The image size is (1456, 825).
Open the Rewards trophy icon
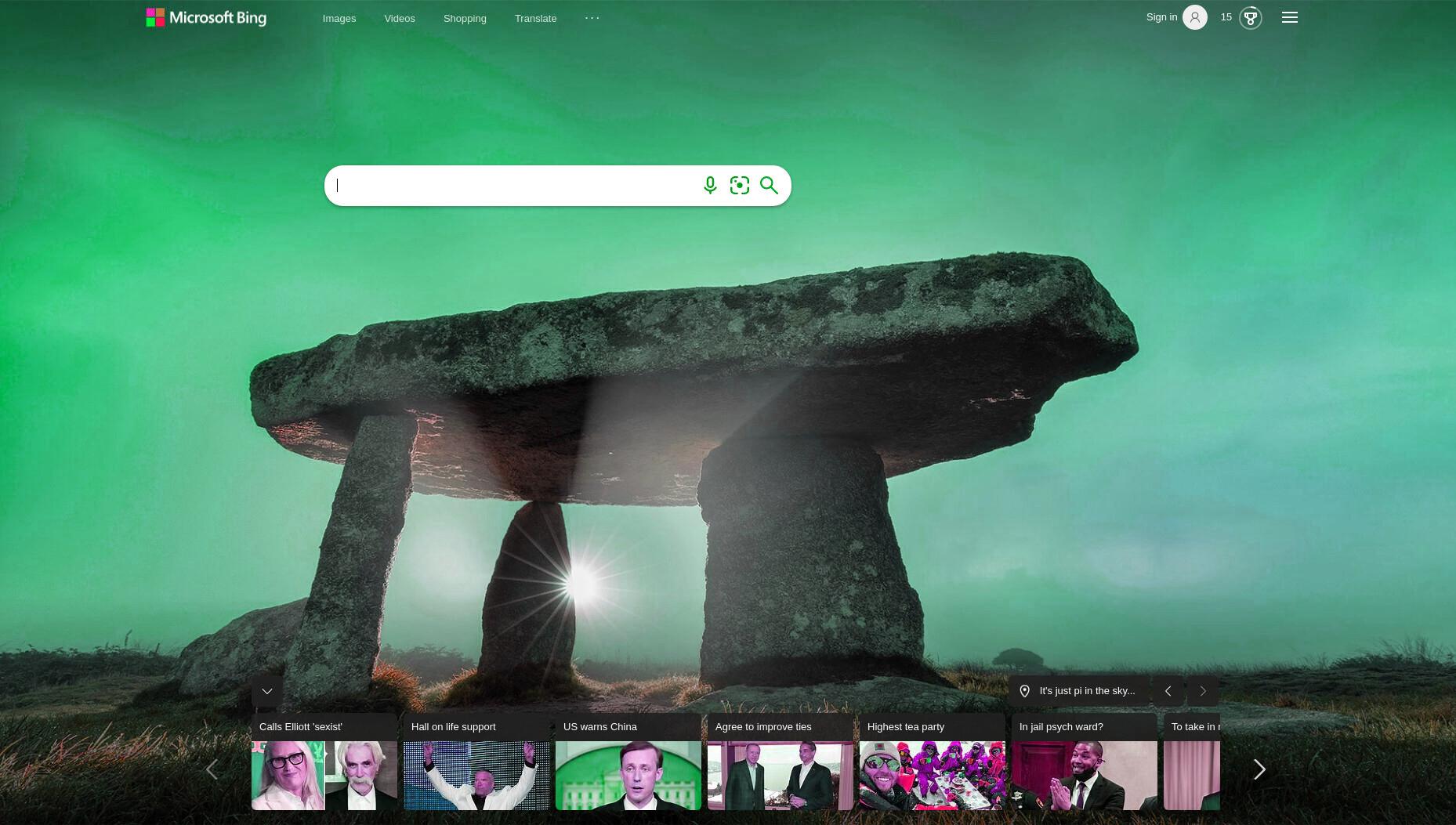[x=1250, y=17]
